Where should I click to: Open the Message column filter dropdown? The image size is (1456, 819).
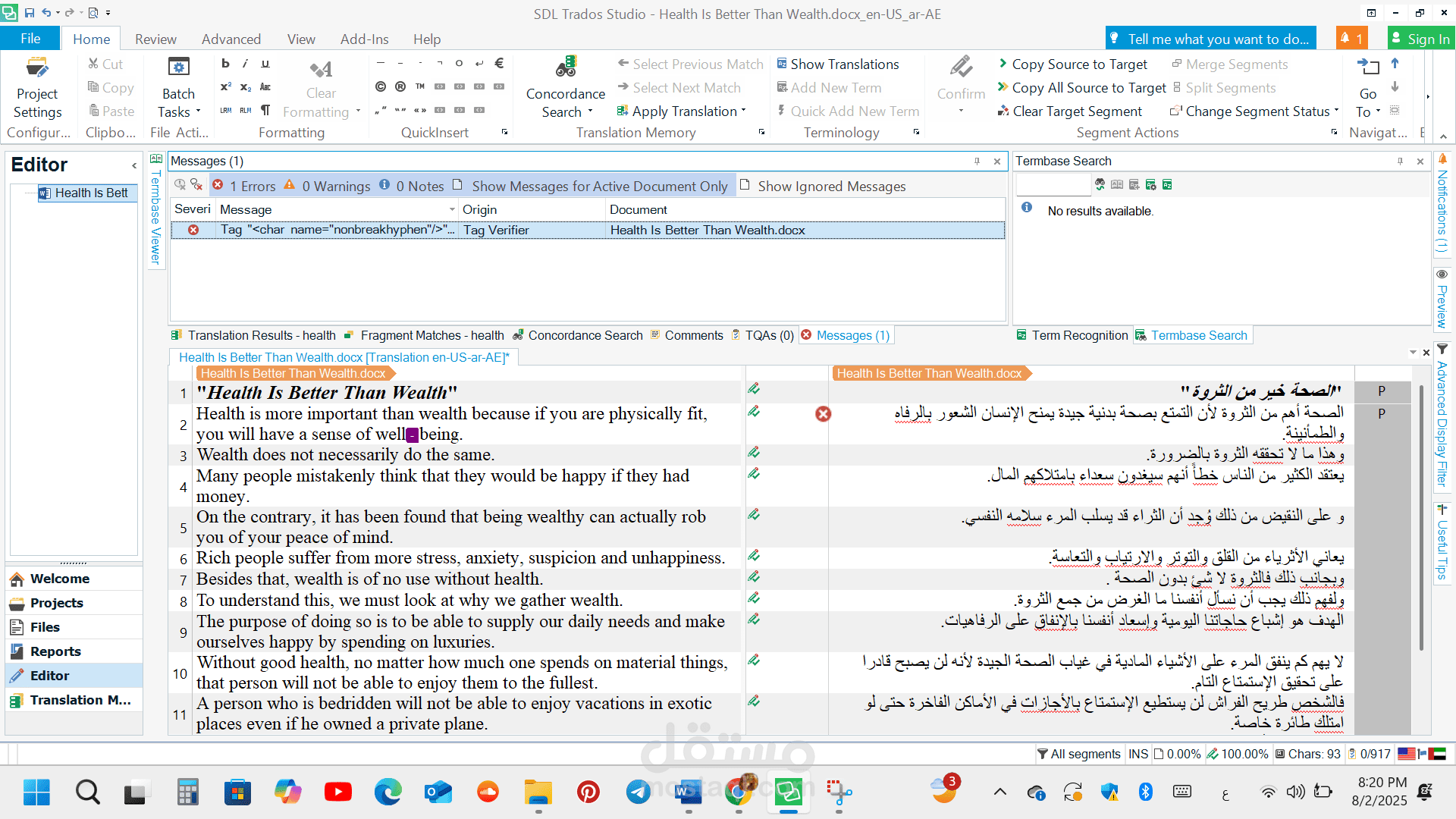click(452, 209)
